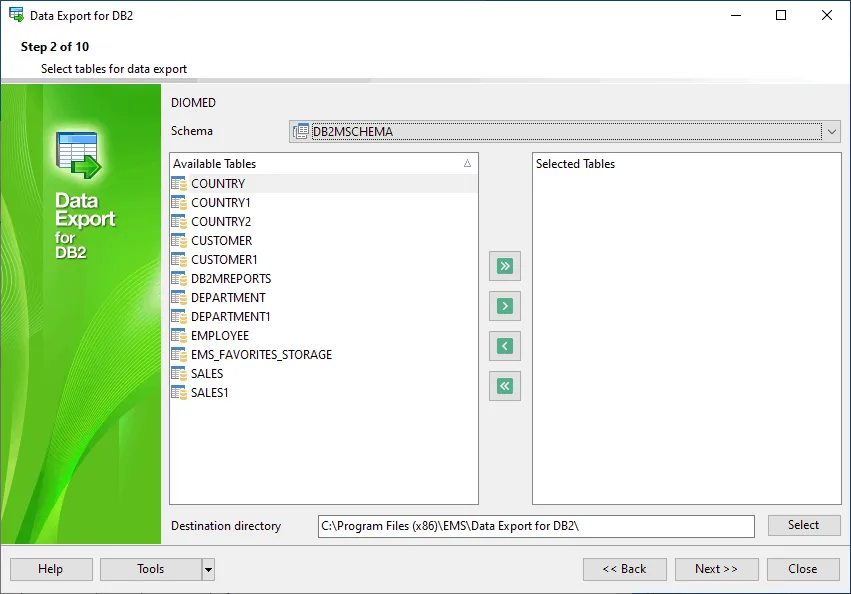The width and height of the screenshot is (851, 594).
Task: Select the DB2MREPORTS table name
Action: coord(231,279)
